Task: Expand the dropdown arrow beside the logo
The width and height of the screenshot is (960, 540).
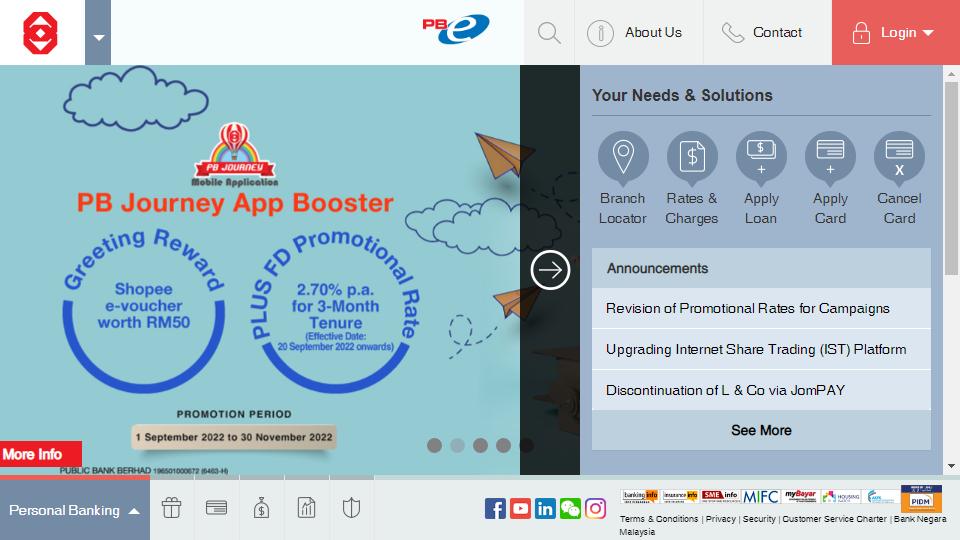Action: click(98, 32)
